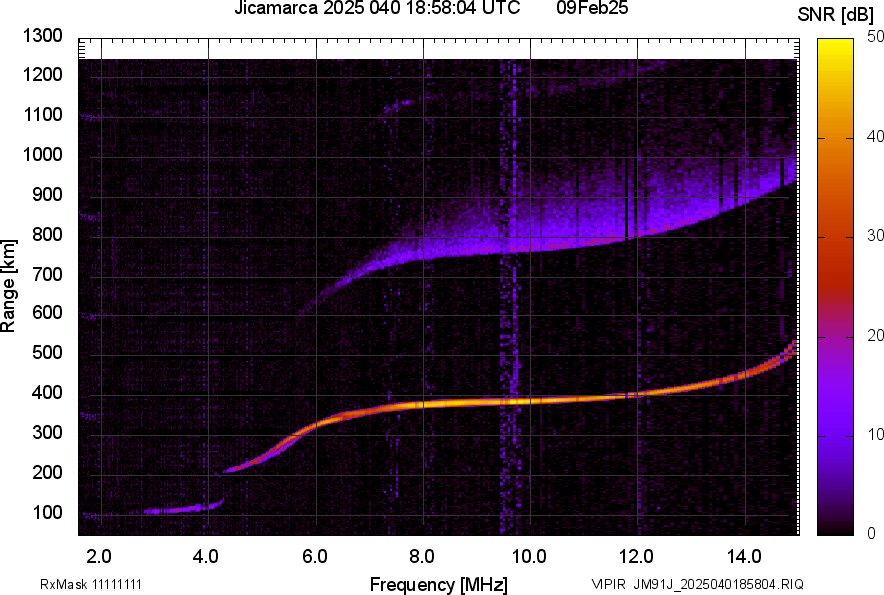The height and width of the screenshot is (595, 884).
Task: Click the range tick label '200'
Action: [47, 473]
